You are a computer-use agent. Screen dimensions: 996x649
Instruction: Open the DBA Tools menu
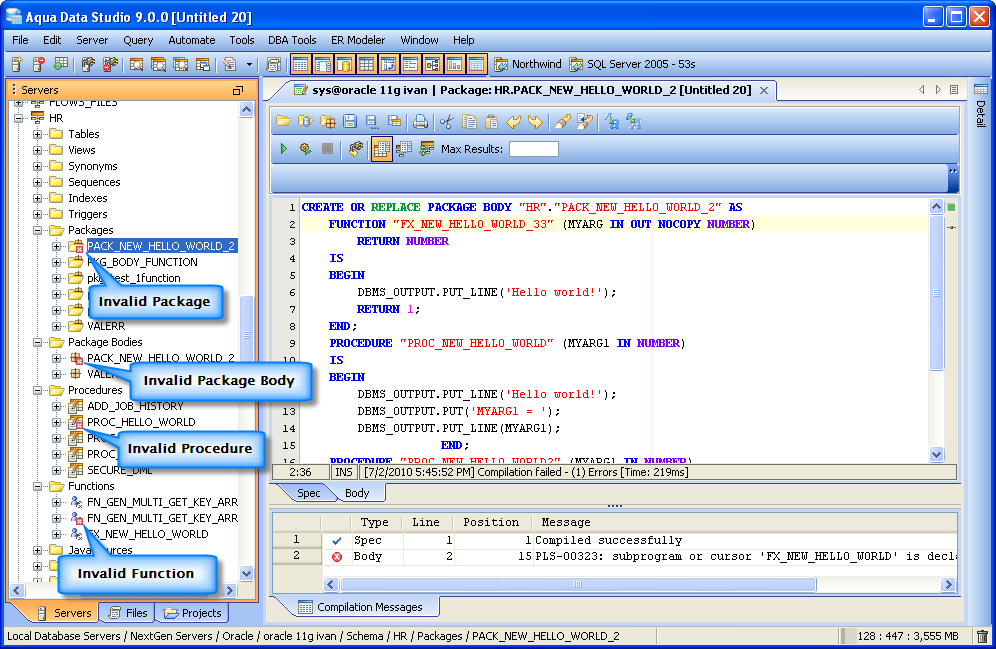click(x=292, y=40)
